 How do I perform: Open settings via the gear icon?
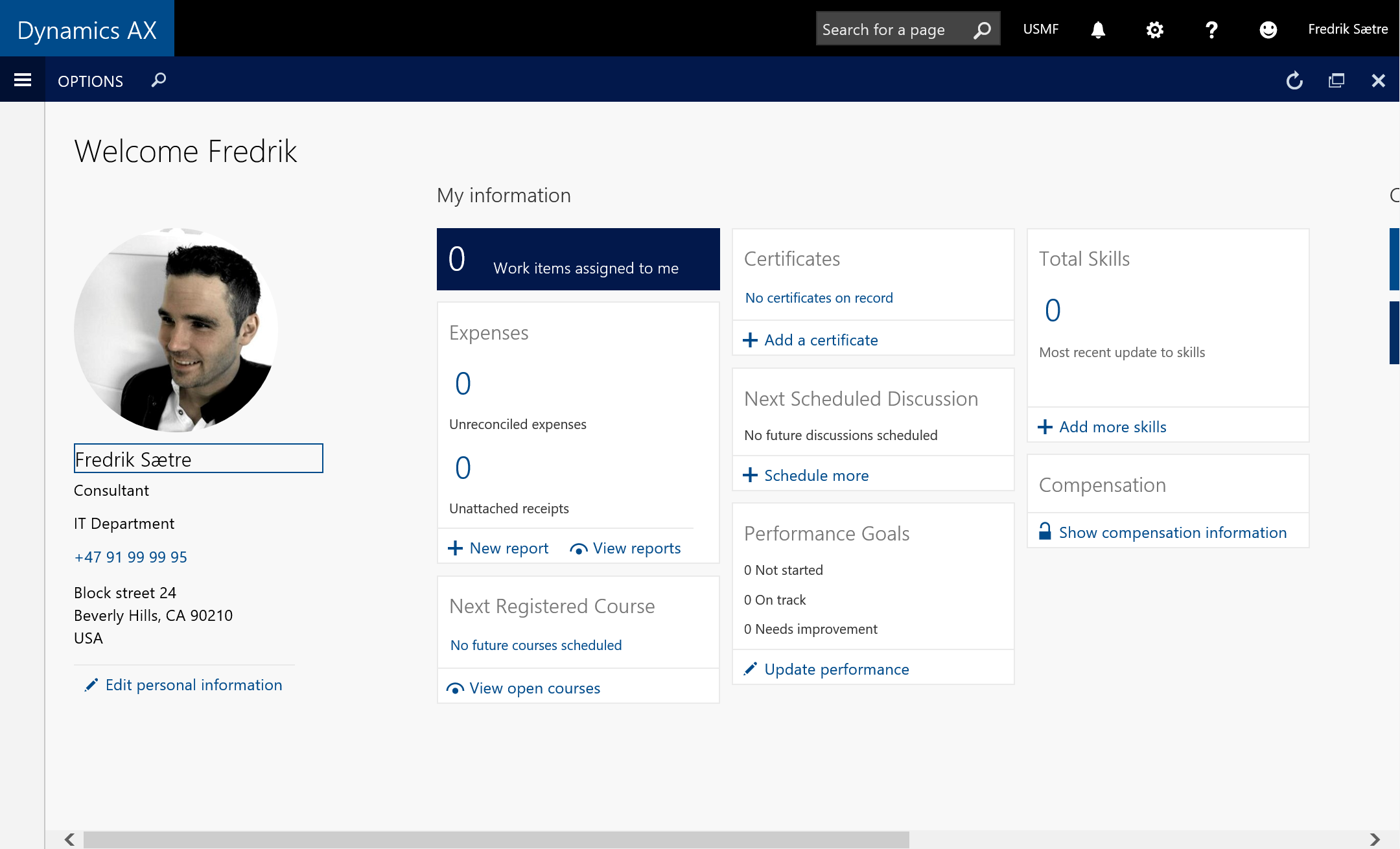point(1154,30)
